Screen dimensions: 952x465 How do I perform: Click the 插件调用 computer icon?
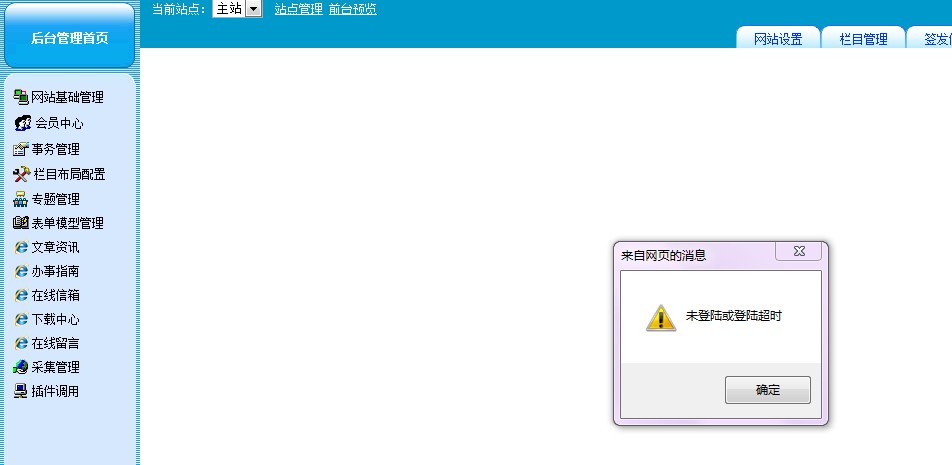(x=20, y=391)
